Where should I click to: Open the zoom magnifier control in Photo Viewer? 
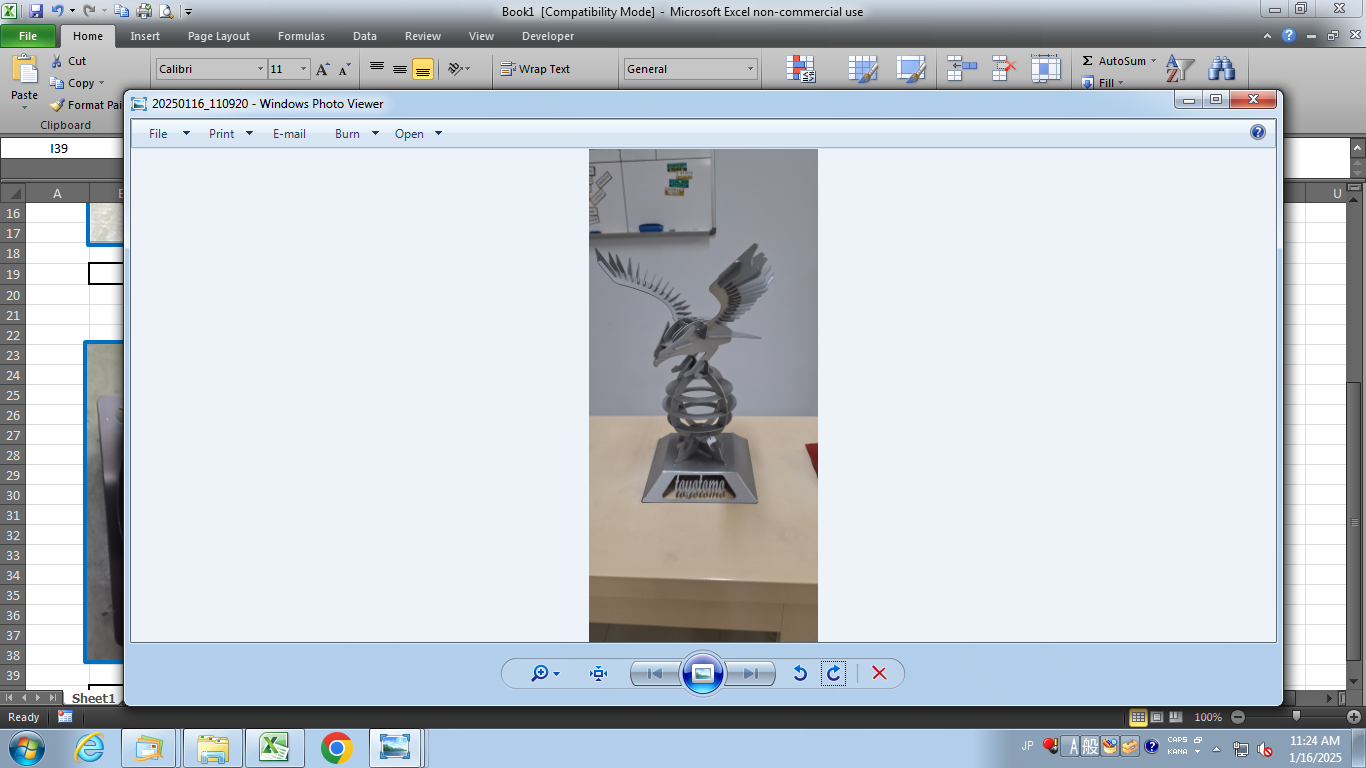pos(545,673)
